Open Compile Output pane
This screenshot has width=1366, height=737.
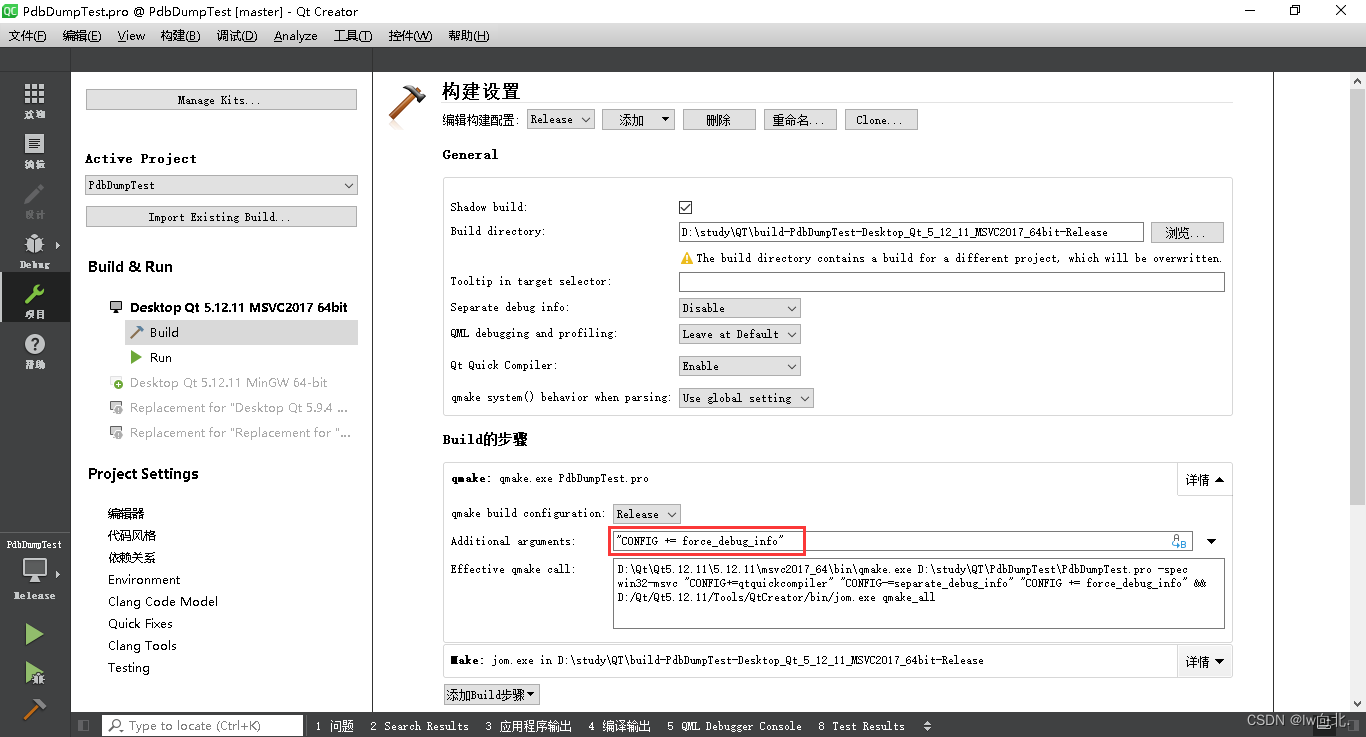point(620,726)
